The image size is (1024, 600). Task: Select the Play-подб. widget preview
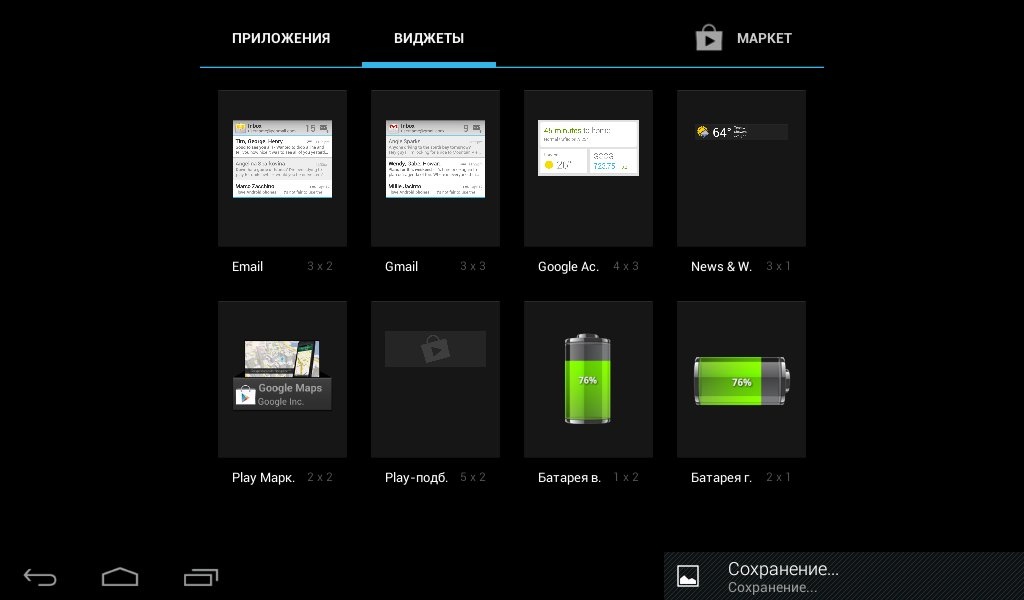(x=435, y=349)
